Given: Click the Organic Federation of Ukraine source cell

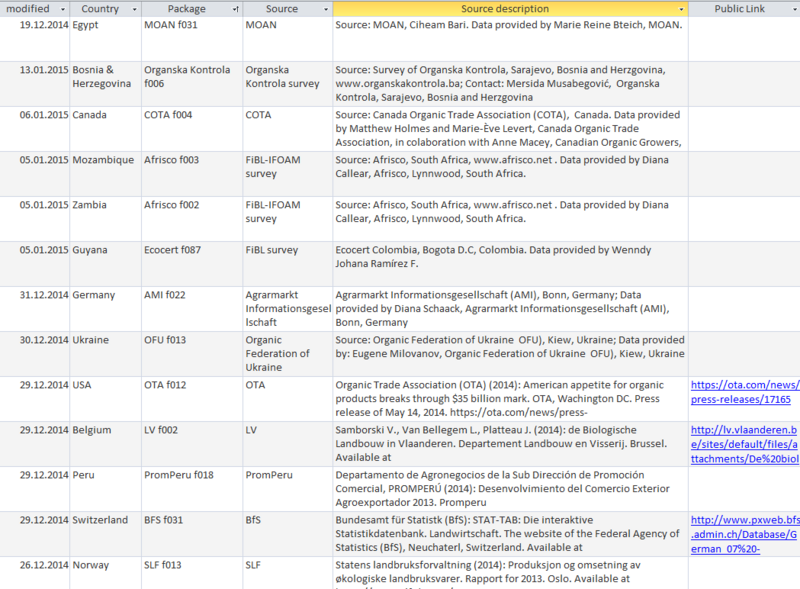Looking at the screenshot, I should click(x=288, y=354).
